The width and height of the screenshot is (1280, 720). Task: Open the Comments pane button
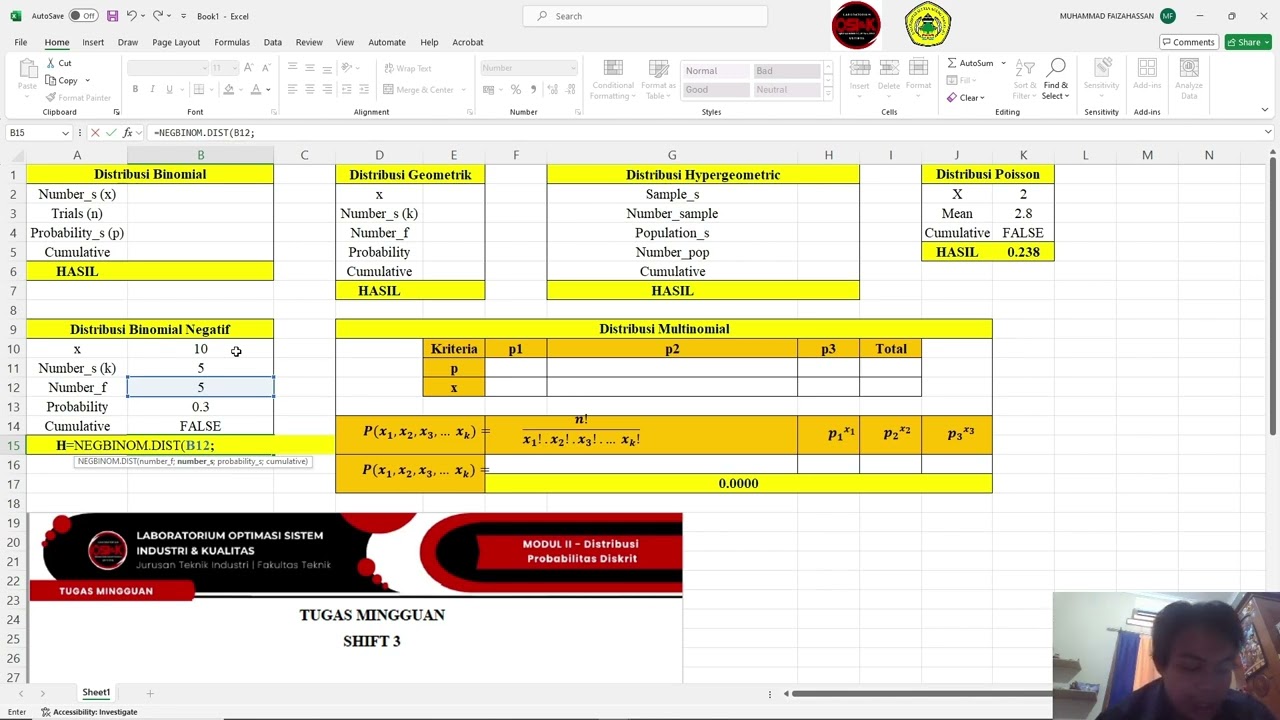click(1188, 42)
